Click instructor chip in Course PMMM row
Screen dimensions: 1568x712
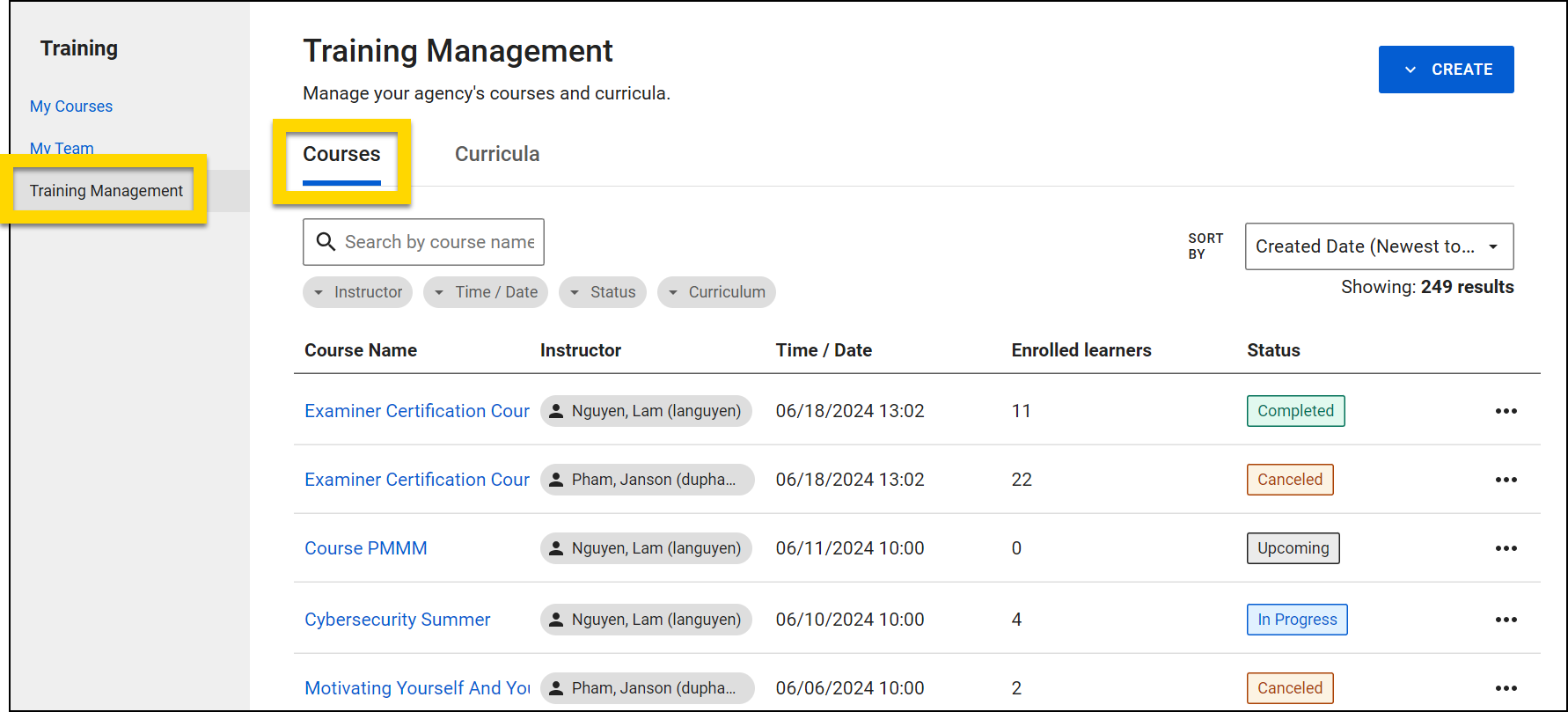pyautogui.click(x=646, y=548)
